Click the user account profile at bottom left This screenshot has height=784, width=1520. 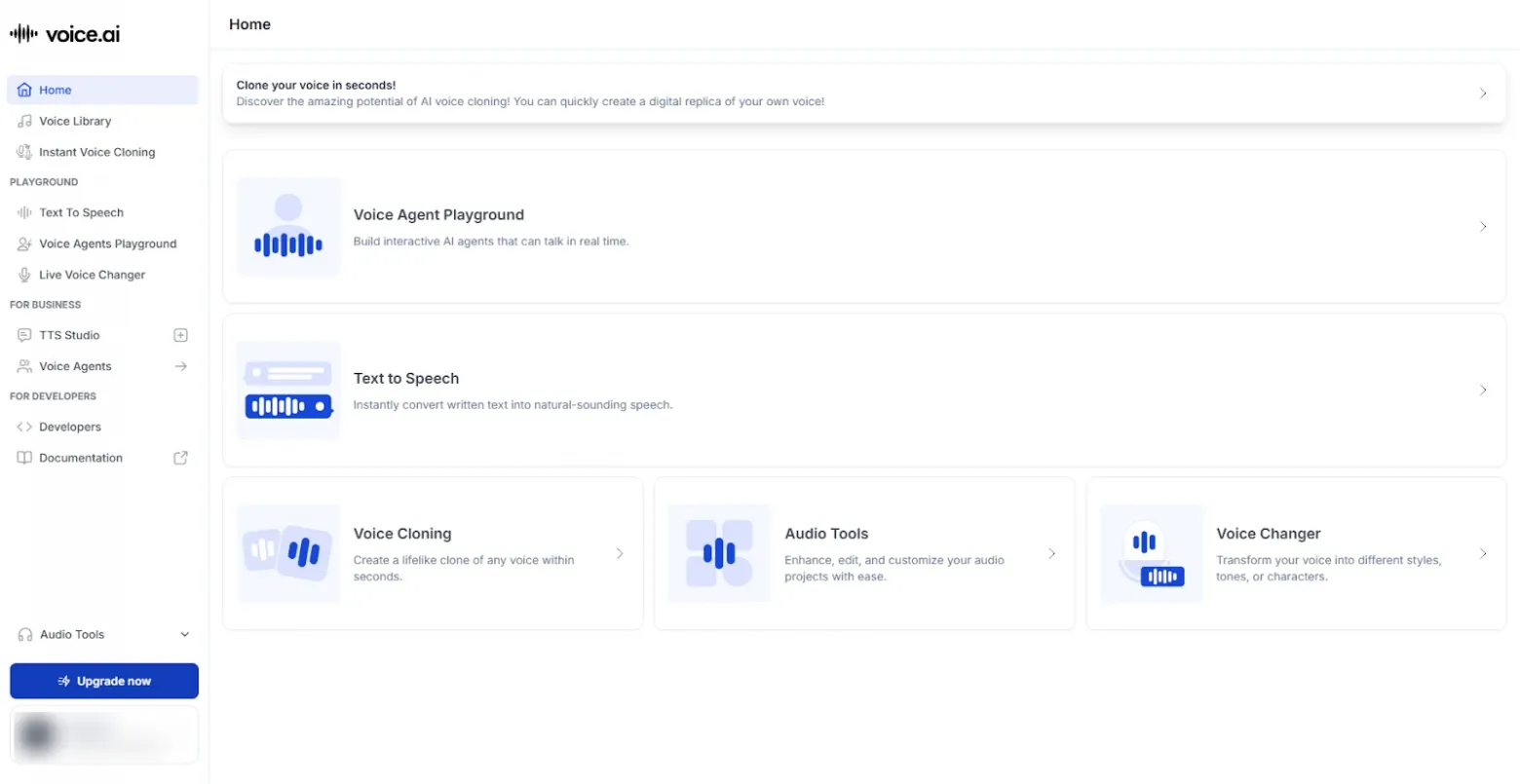tap(104, 736)
